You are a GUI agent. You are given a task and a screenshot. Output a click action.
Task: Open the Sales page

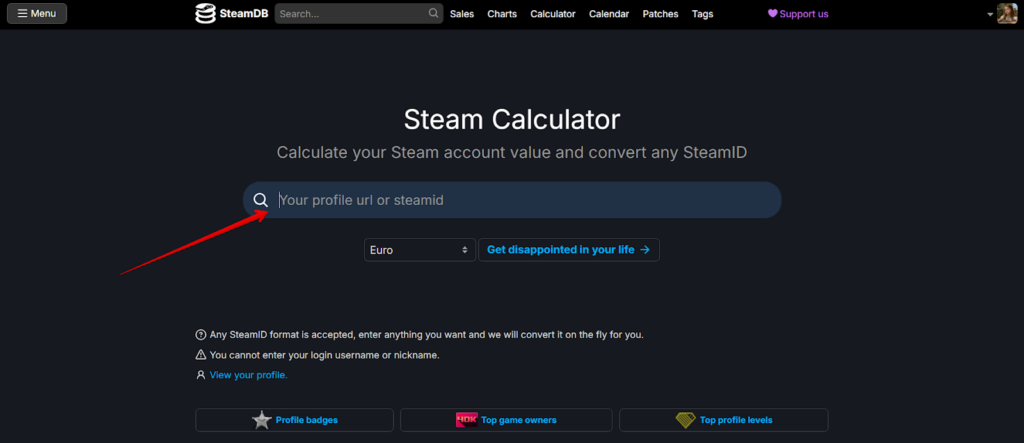coord(462,14)
